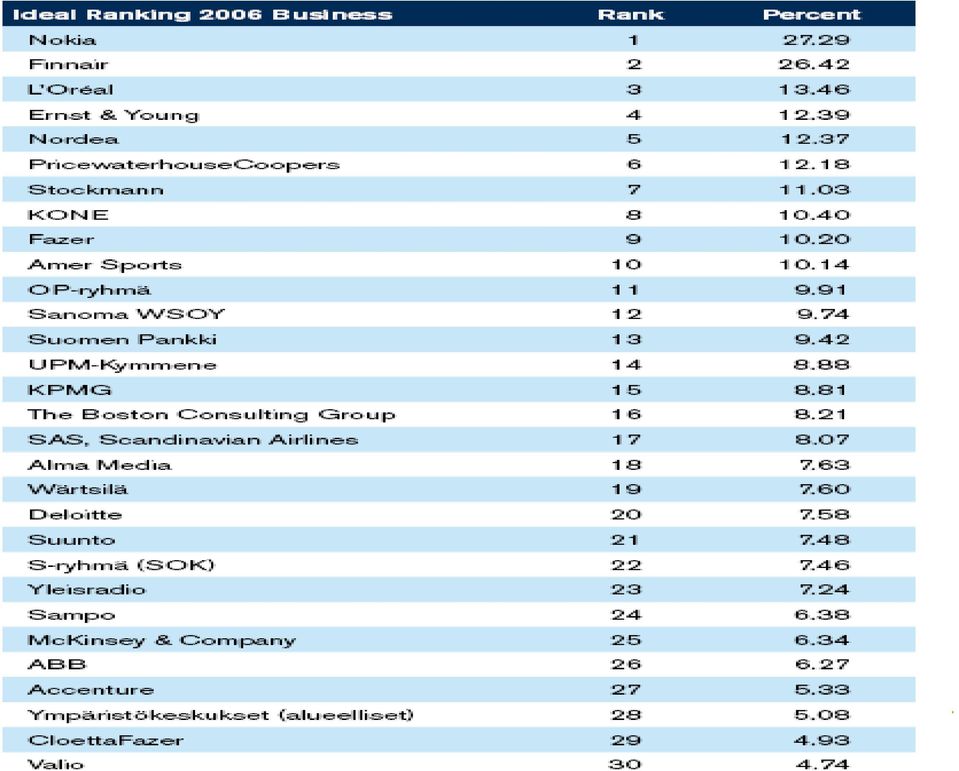The image size is (959, 771).
Task: Select The Boston Consulting Group entry
Action: pyautogui.click(x=212, y=415)
